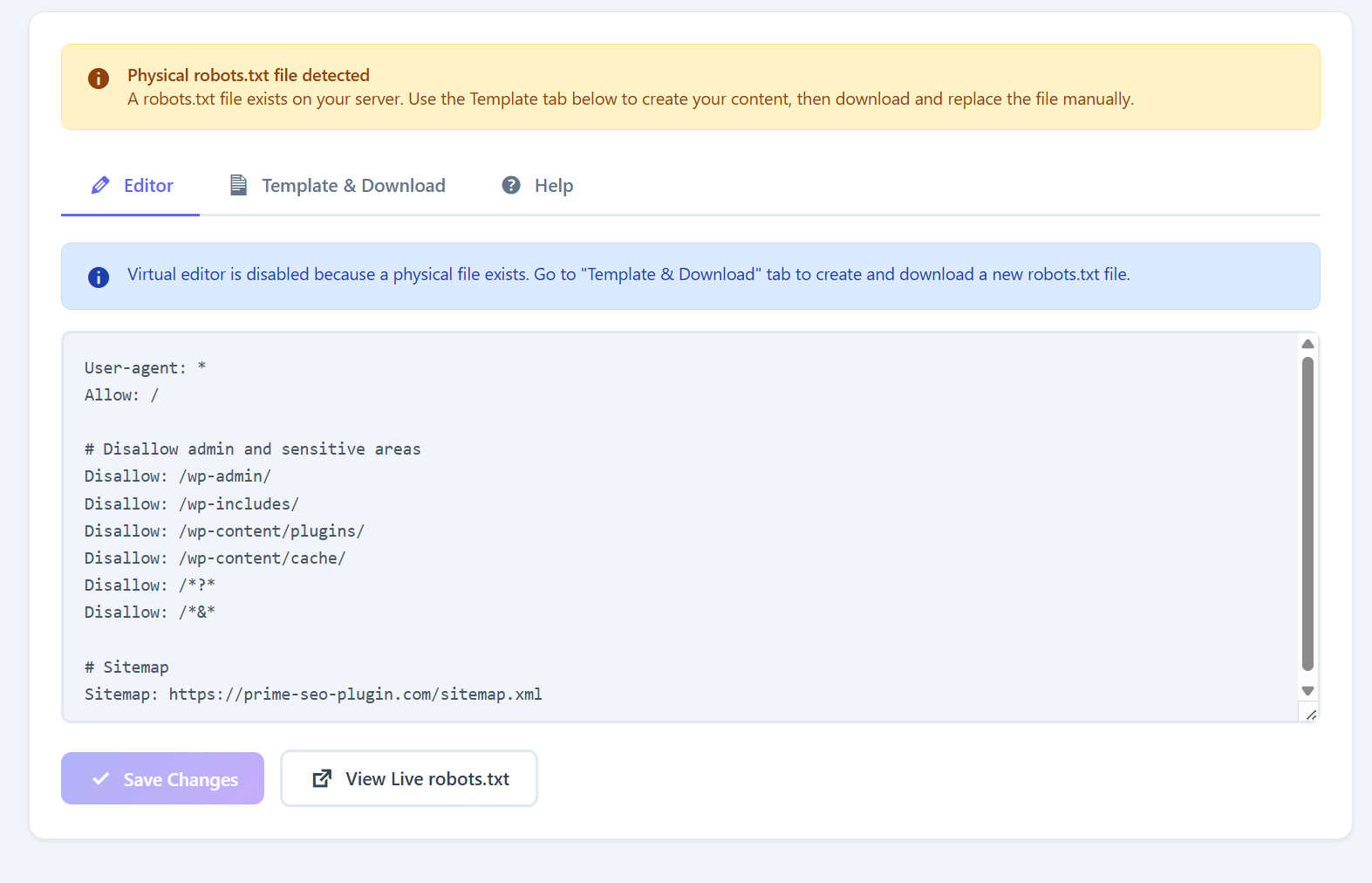This screenshot has width=1372, height=883.
Task: Click the "Disallow: /wp-admin/" line
Action: (178, 476)
